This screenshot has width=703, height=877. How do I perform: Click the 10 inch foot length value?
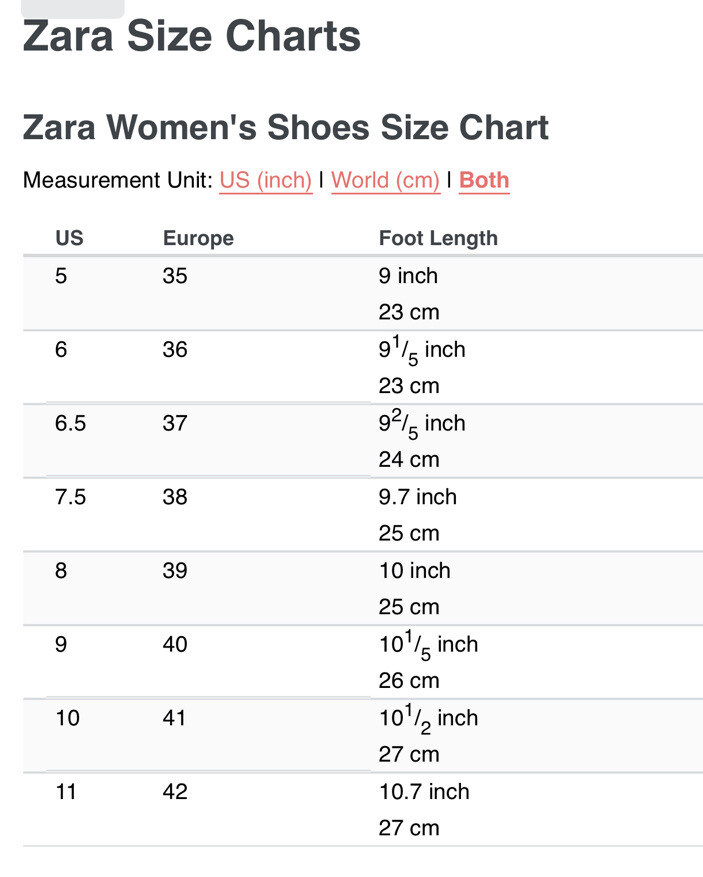(414, 571)
